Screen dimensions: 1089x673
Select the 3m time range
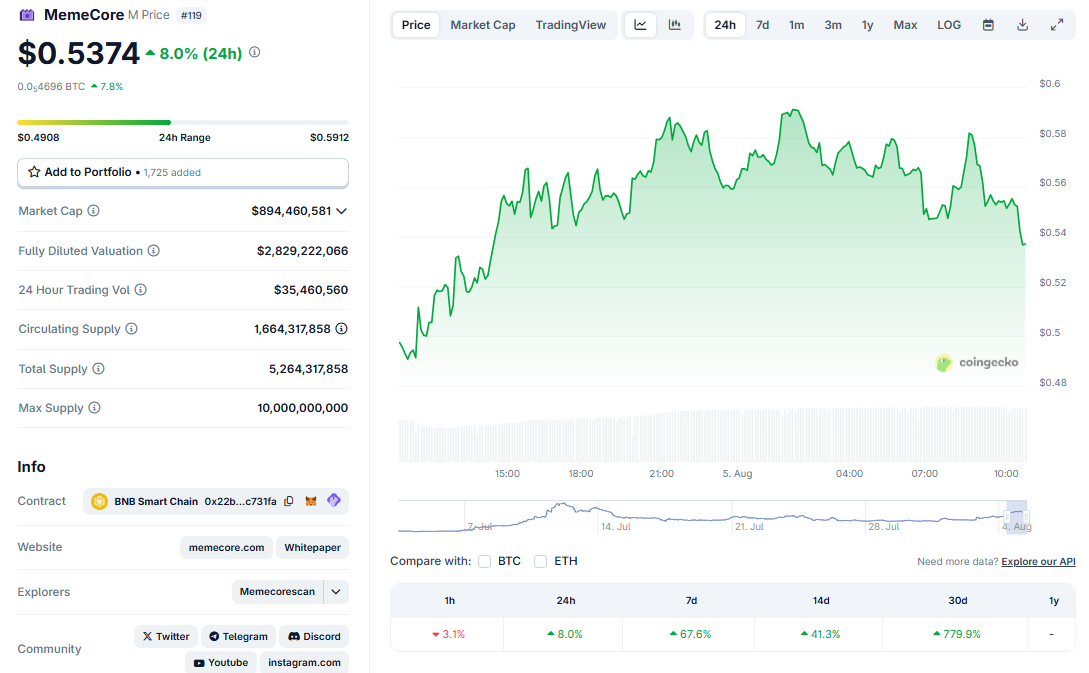click(x=833, y=25)
